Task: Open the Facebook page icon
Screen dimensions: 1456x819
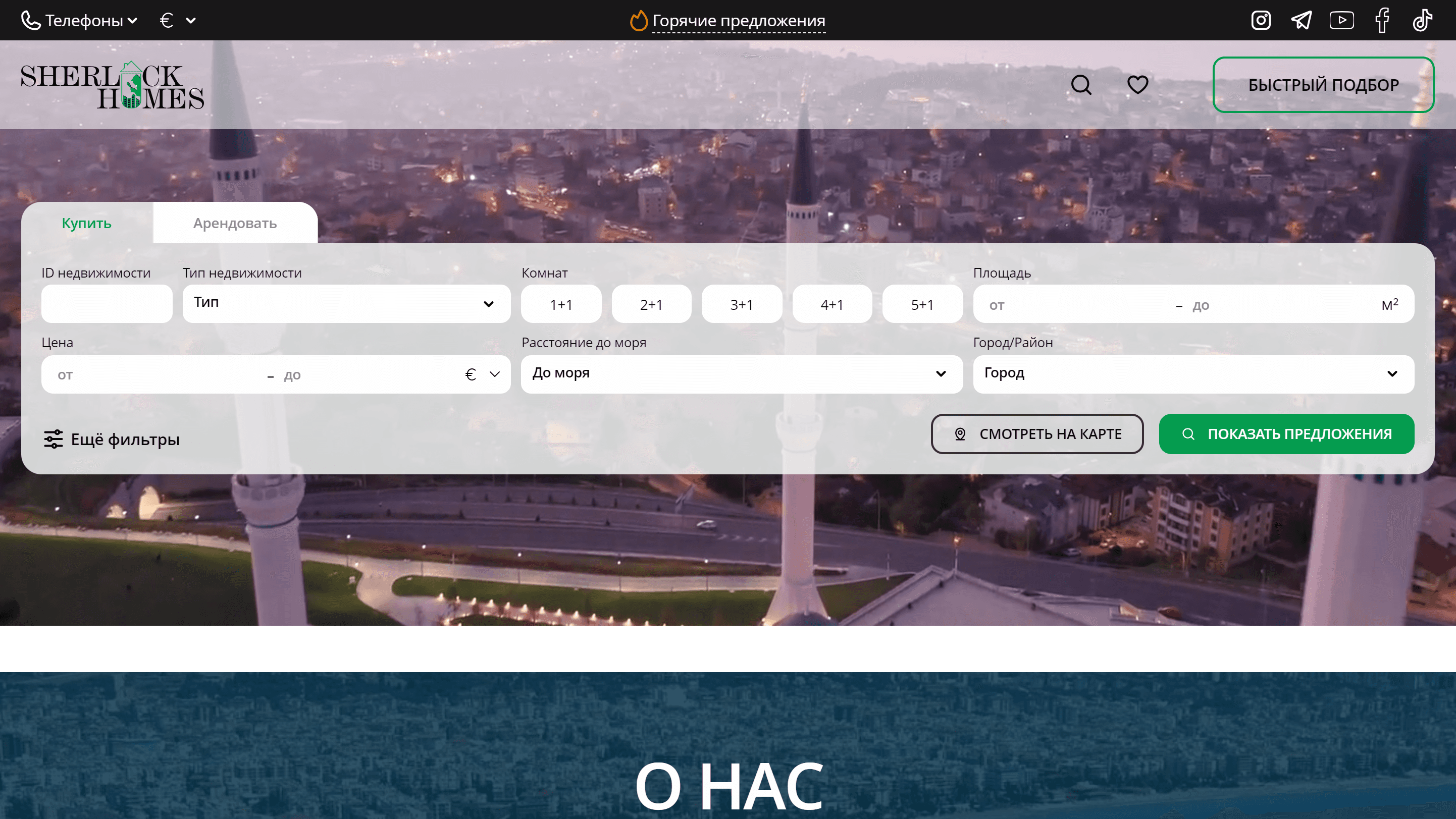Action: 1382,20
